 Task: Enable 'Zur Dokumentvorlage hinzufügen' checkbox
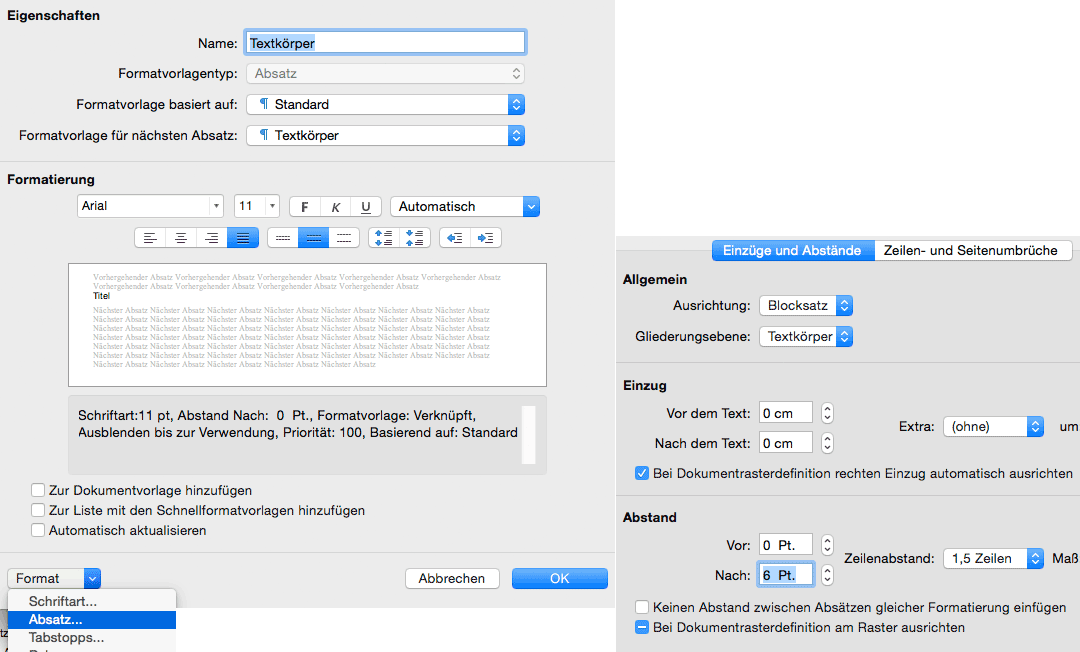(x=38, y=491)
